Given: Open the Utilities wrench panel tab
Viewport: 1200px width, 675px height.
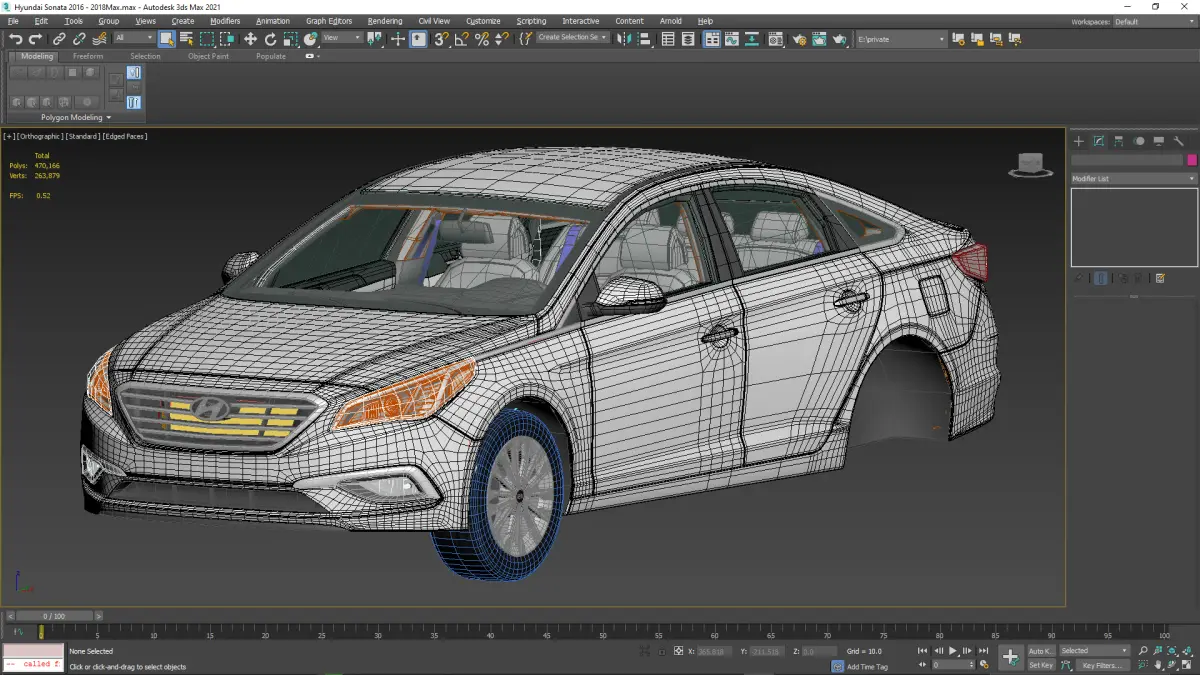Looking at the screenshot, I should pos(1179,141).
